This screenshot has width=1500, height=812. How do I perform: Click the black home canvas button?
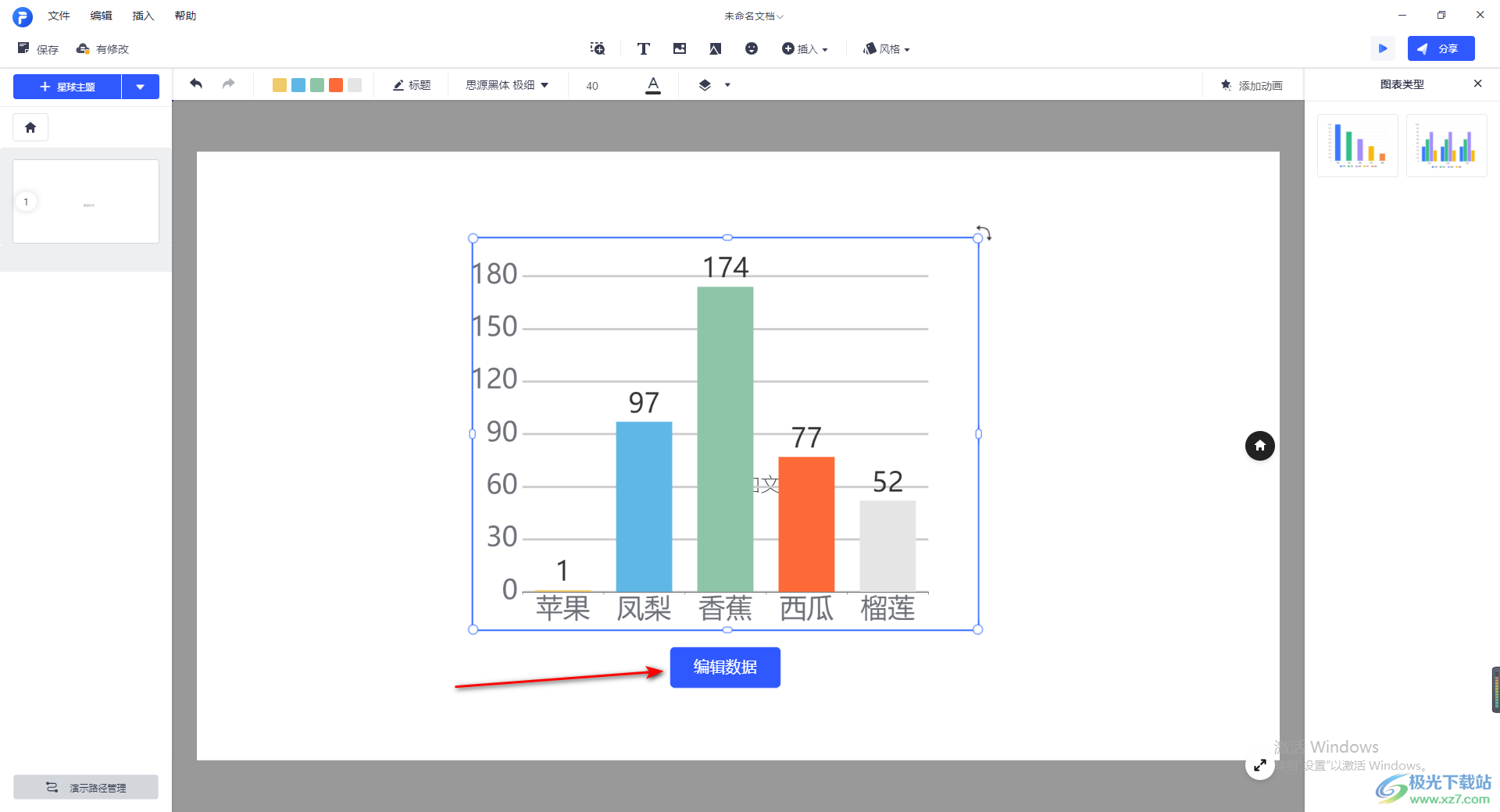click(1259, 446)
